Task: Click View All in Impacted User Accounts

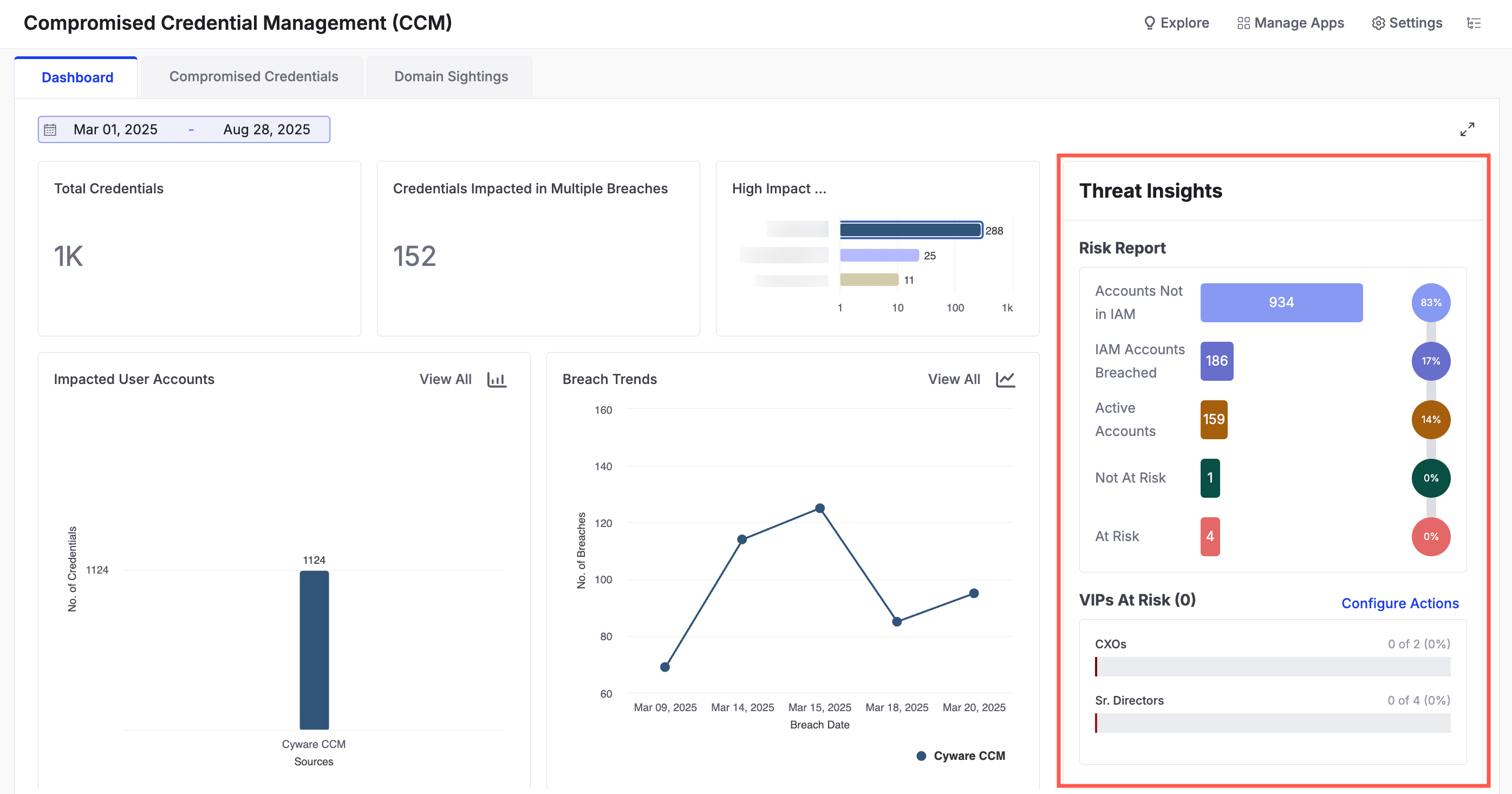Action: [445, 380]
